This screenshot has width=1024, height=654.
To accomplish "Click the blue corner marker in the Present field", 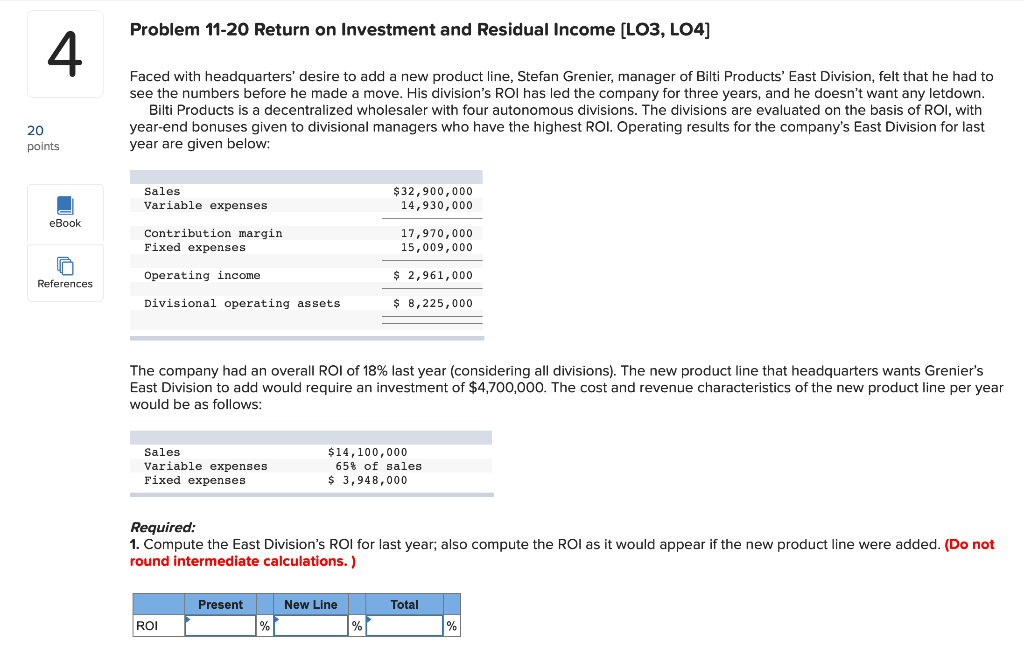I will click(x=188, y=619).
